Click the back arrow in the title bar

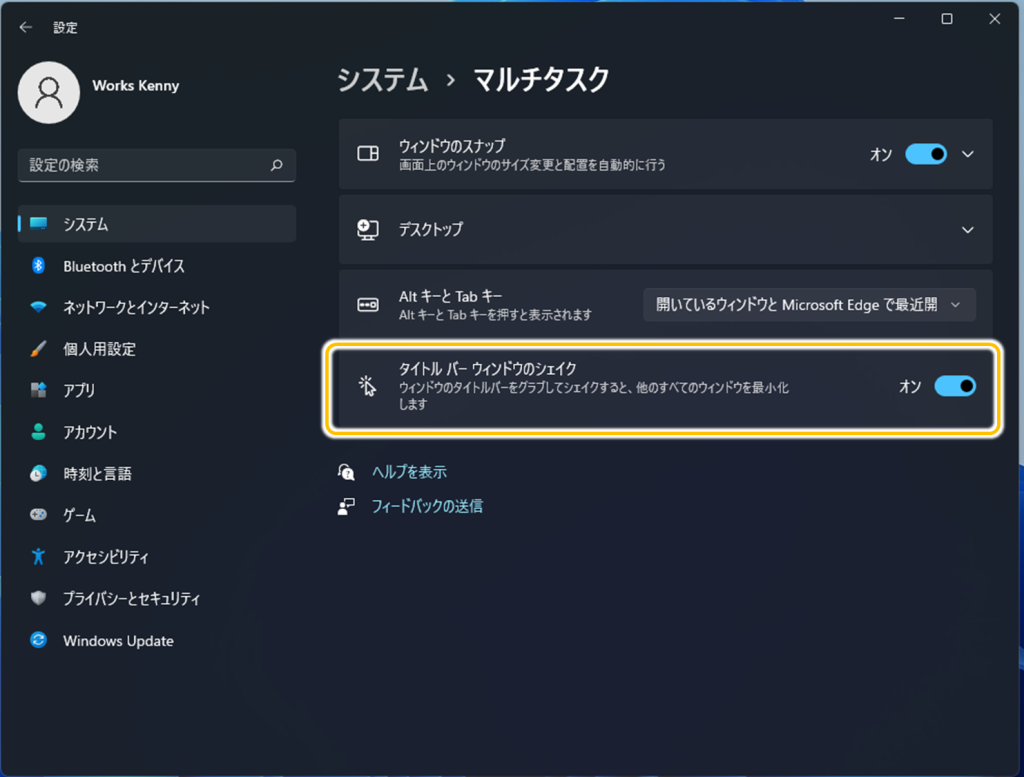[x=26, y=28]
